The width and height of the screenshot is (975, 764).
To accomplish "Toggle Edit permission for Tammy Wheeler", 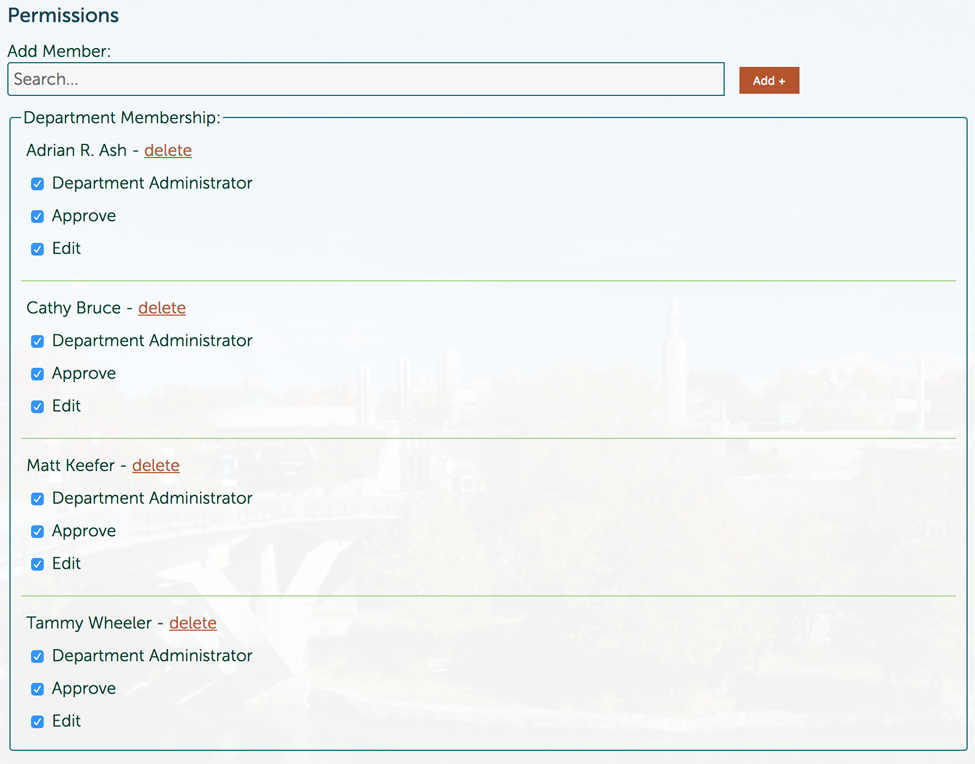I will (x=37, y=722).
